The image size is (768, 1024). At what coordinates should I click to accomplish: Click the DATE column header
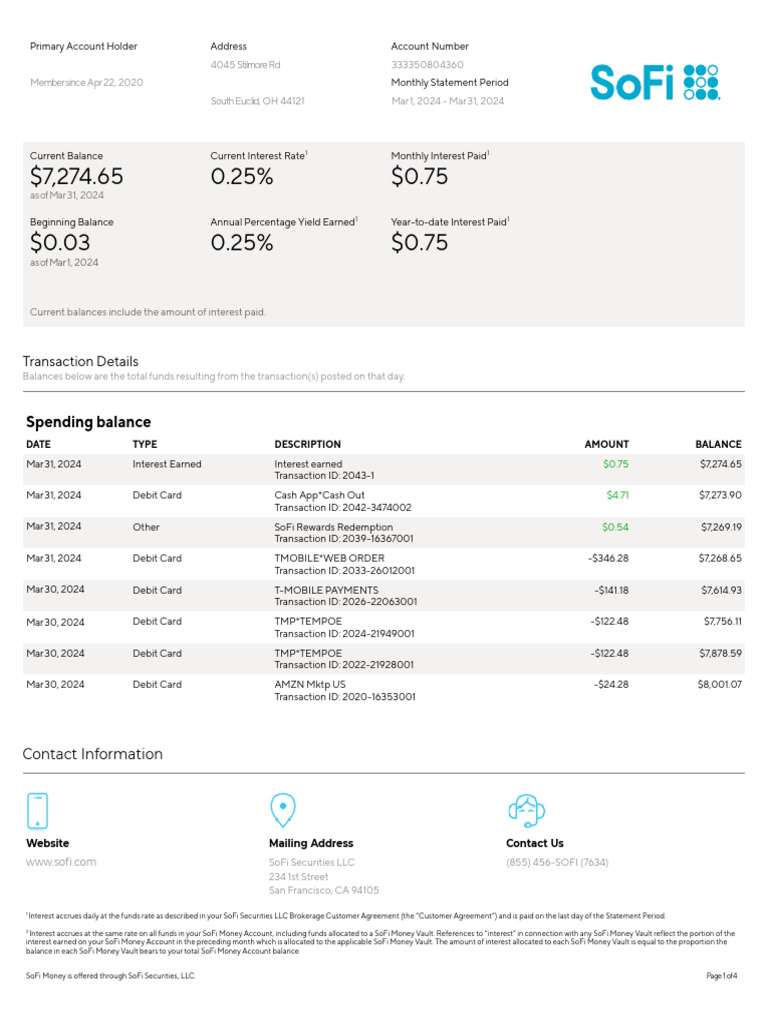38,444
